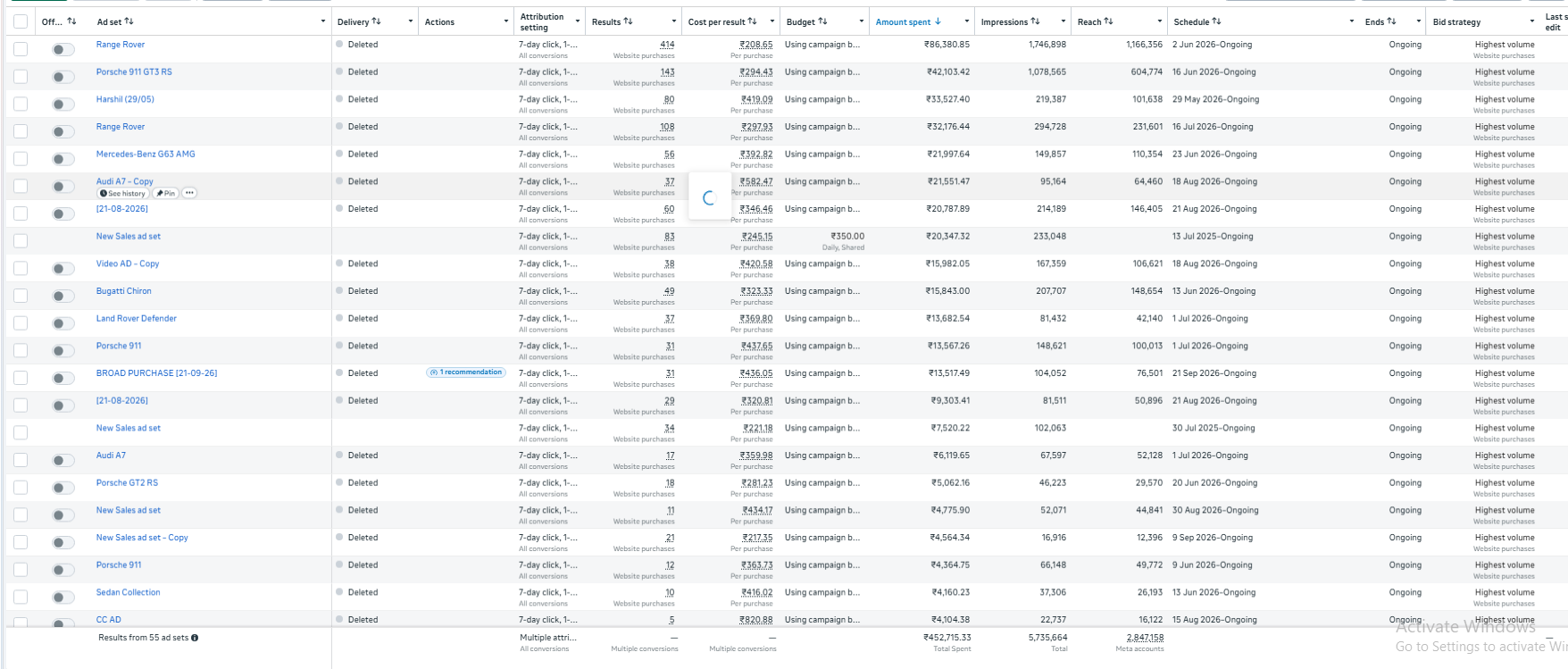The height and width of the screenshot is (669, 1568).
Task: Click the sort arrows beside the Off column header
Action: 71,21
